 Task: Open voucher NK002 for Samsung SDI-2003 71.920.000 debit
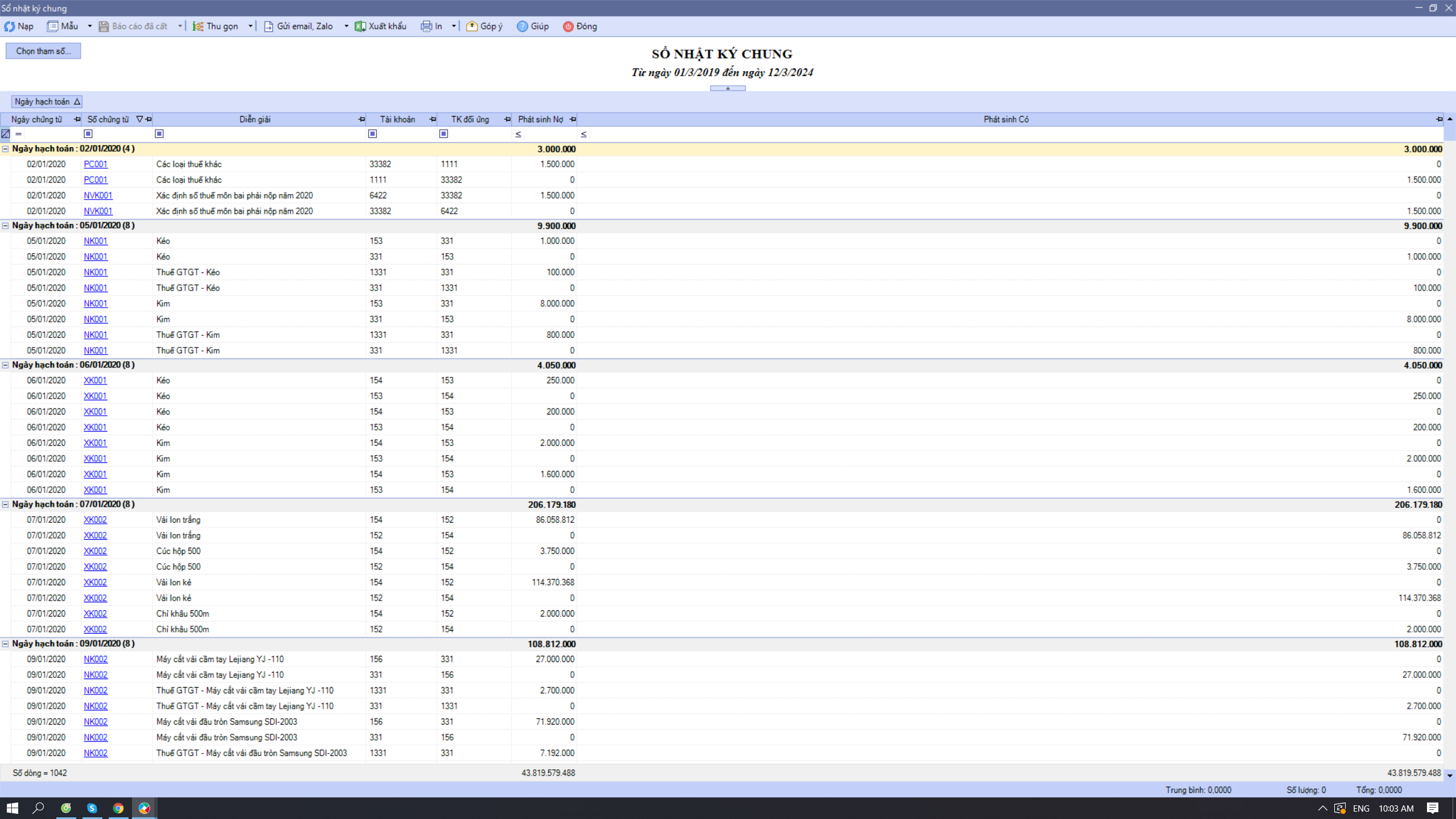click(96, 722)
